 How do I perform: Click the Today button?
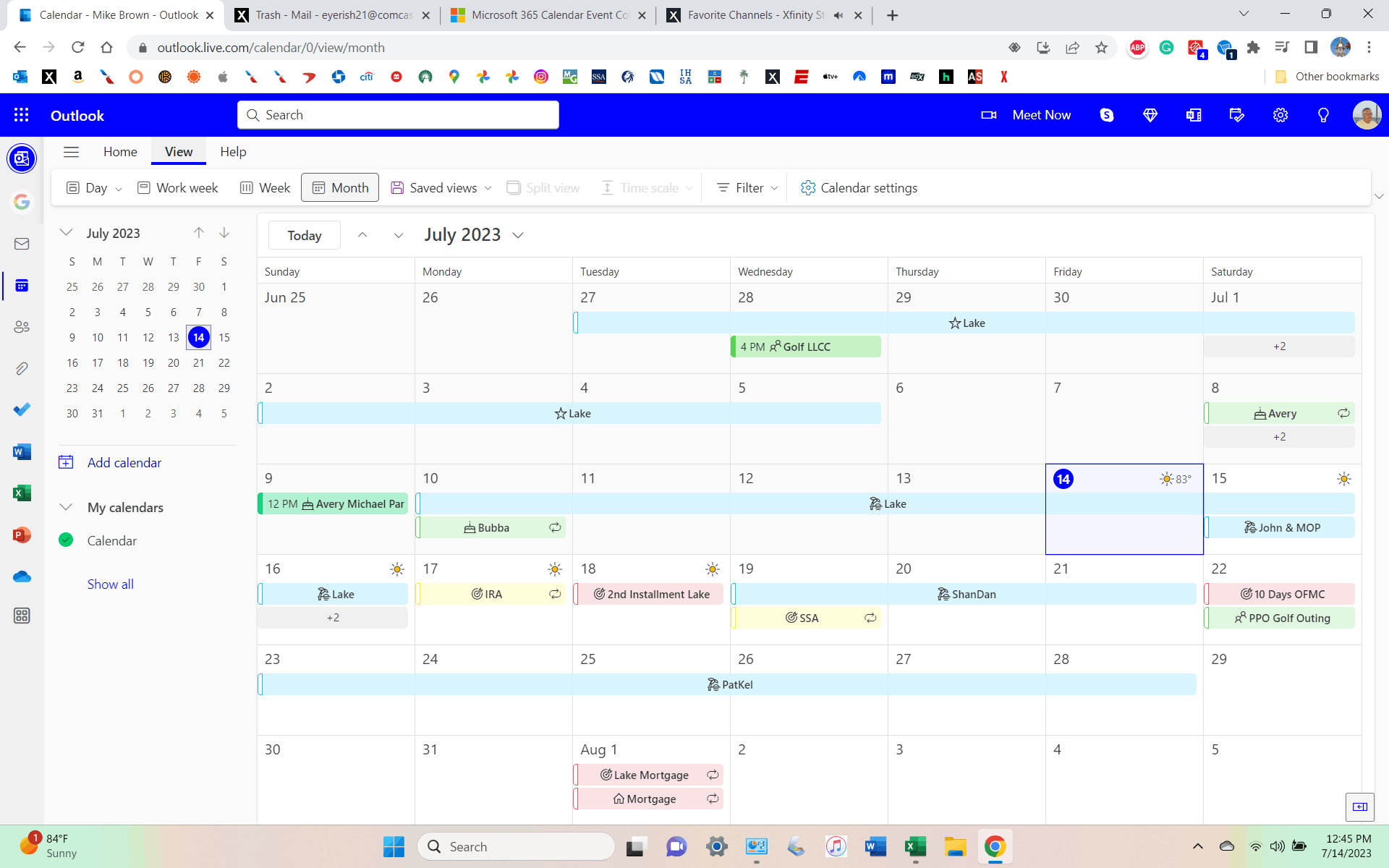click(305, 235)
